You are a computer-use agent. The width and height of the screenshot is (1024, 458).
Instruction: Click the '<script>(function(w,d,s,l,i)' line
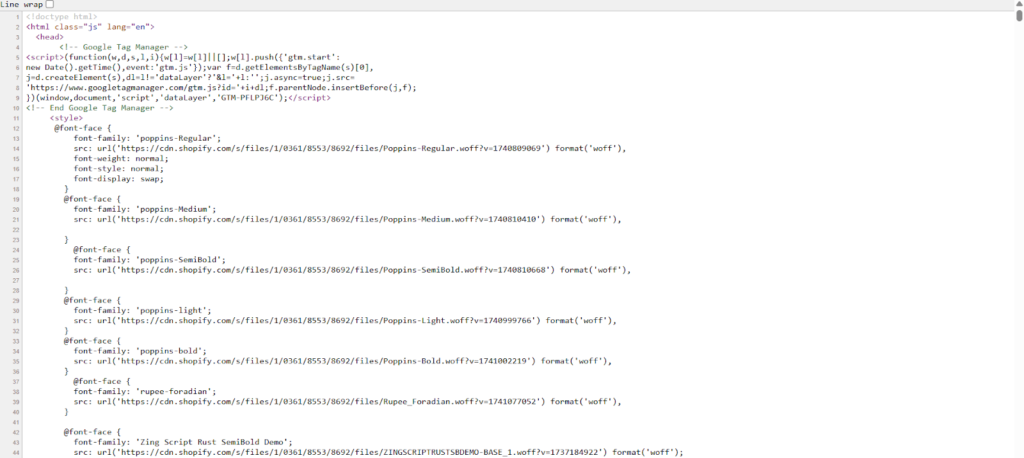click(x=183, y=57)
